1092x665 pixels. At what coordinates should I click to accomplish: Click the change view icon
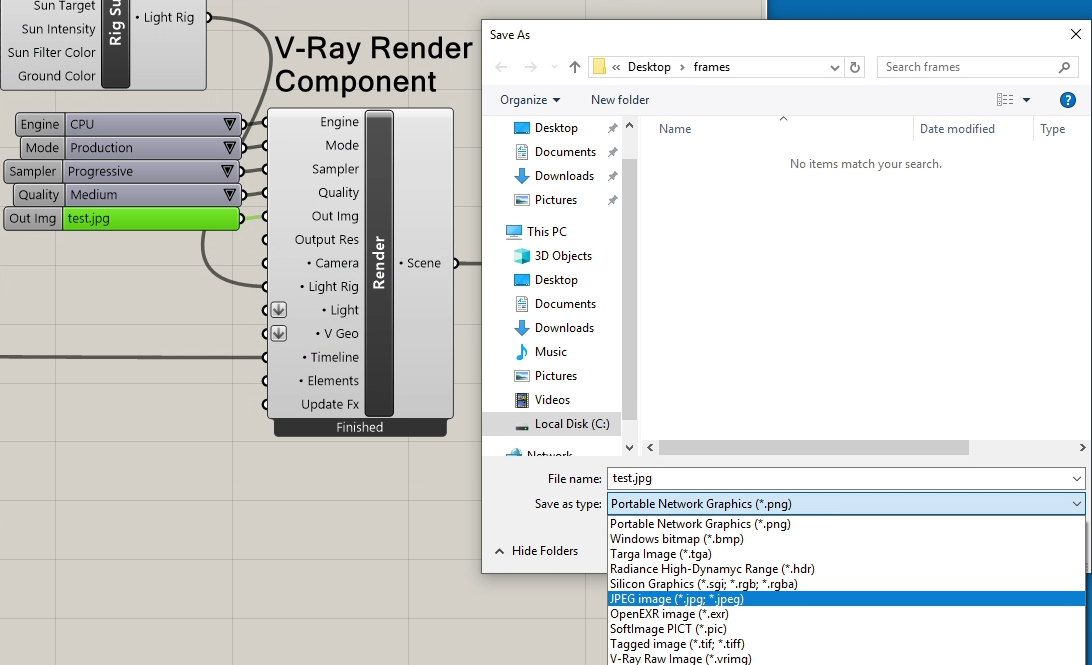tap(1005, 100)
